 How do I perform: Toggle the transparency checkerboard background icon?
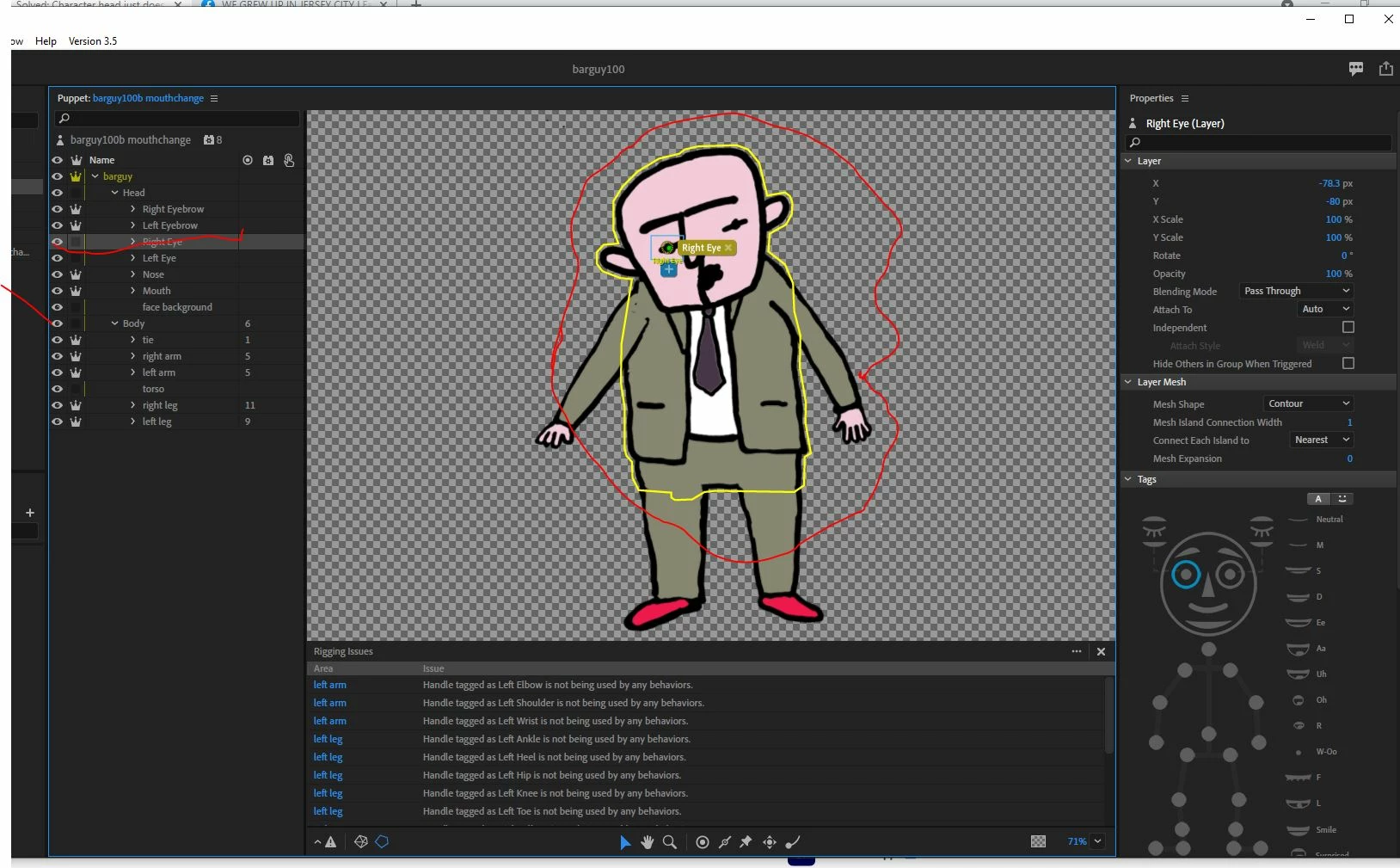coord(1038,841)
